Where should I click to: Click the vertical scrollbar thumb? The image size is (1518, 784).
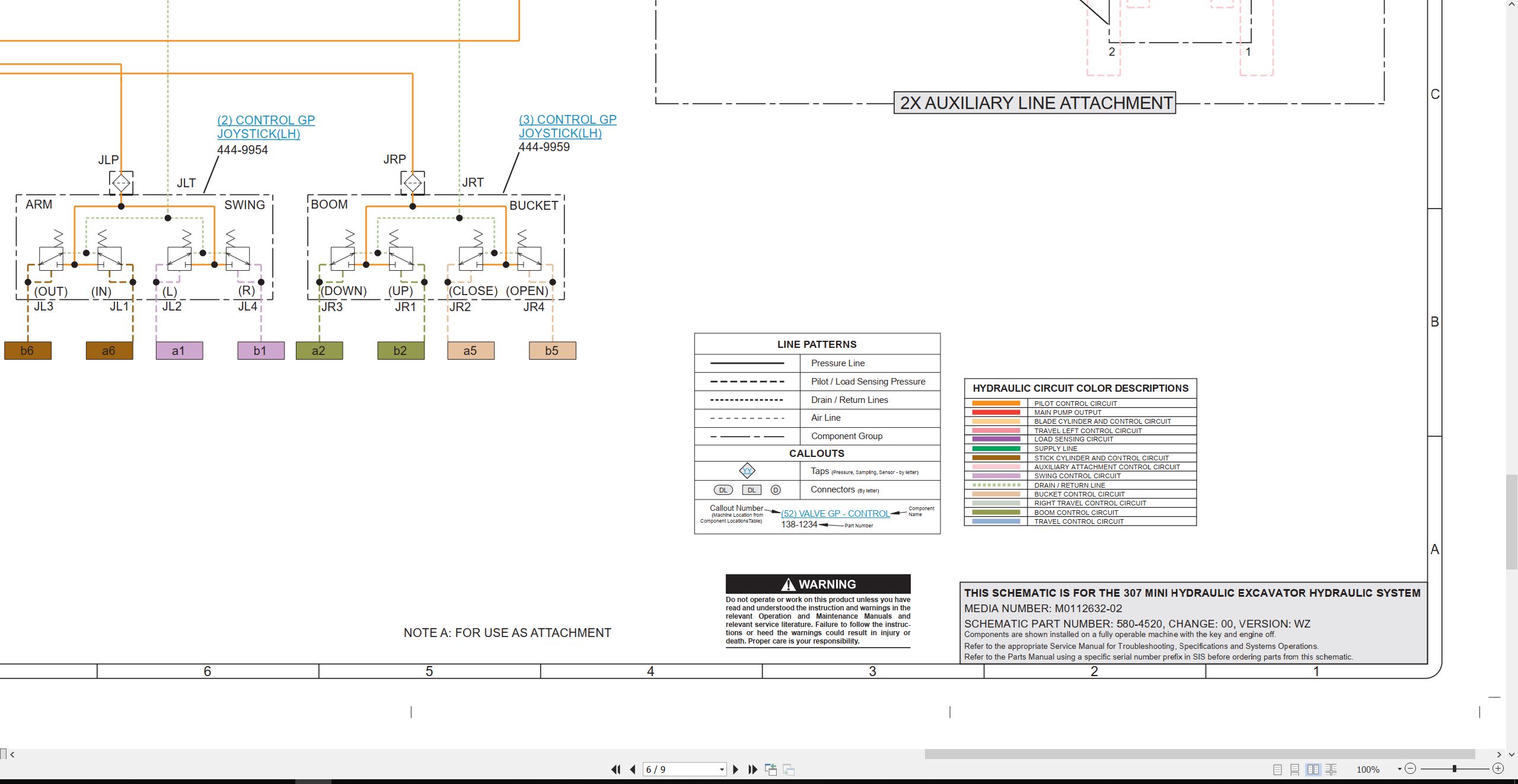coord(1511,521)
